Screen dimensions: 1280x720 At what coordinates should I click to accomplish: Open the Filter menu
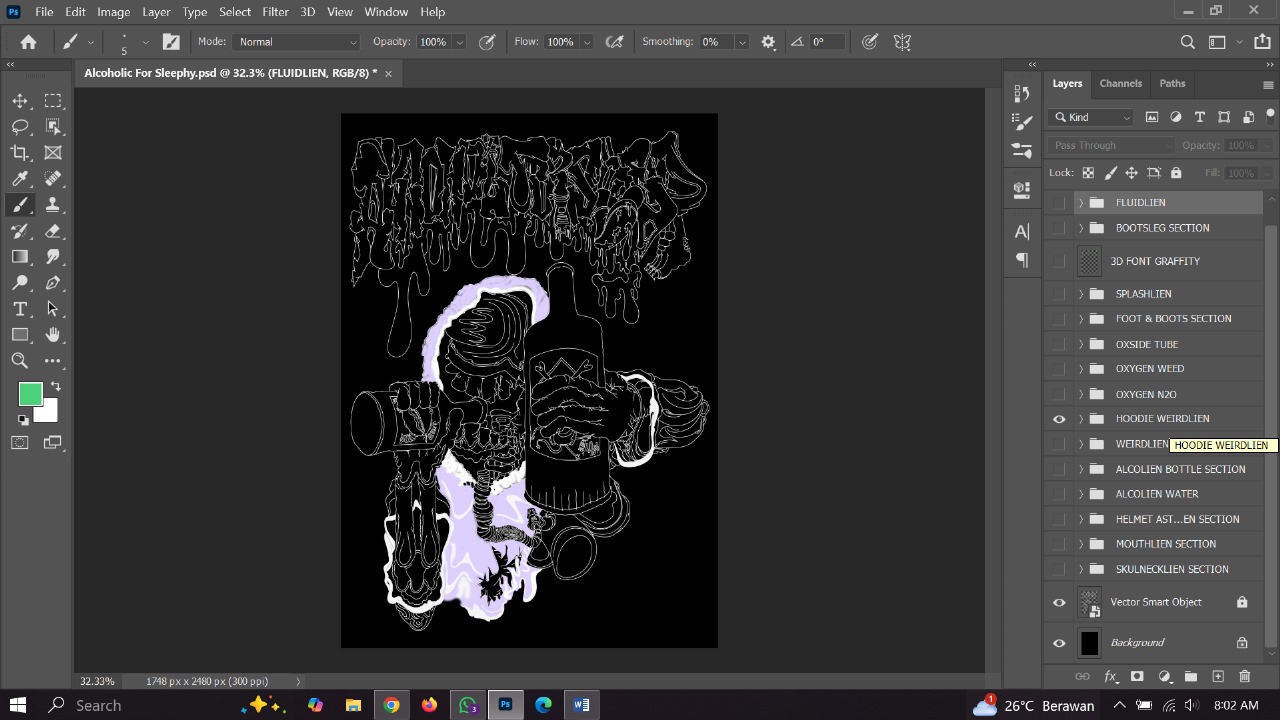tap(275, 12)
